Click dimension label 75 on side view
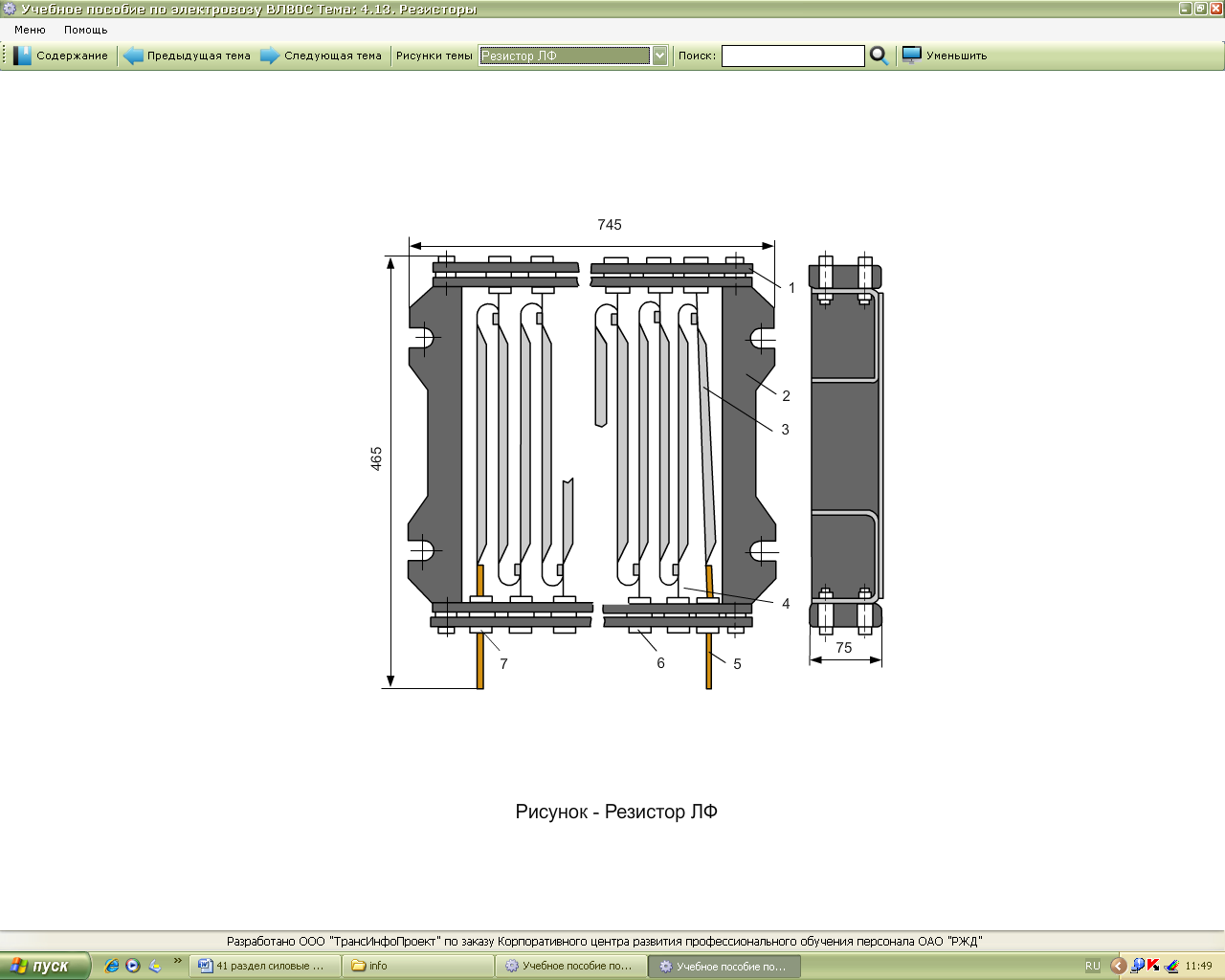 pos(844,648)
